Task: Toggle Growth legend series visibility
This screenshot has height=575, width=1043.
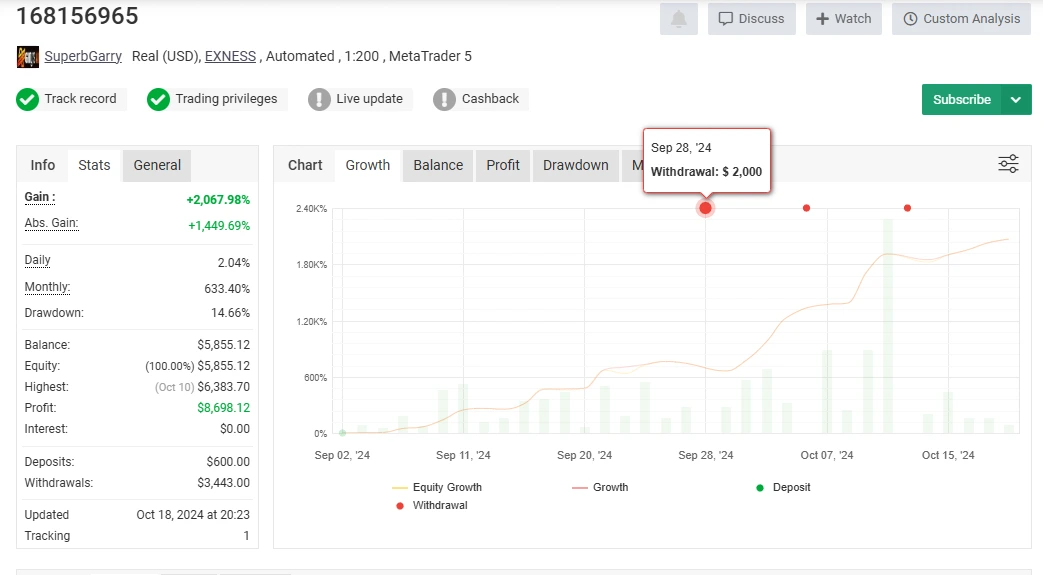Action: (x=600, y=487)
